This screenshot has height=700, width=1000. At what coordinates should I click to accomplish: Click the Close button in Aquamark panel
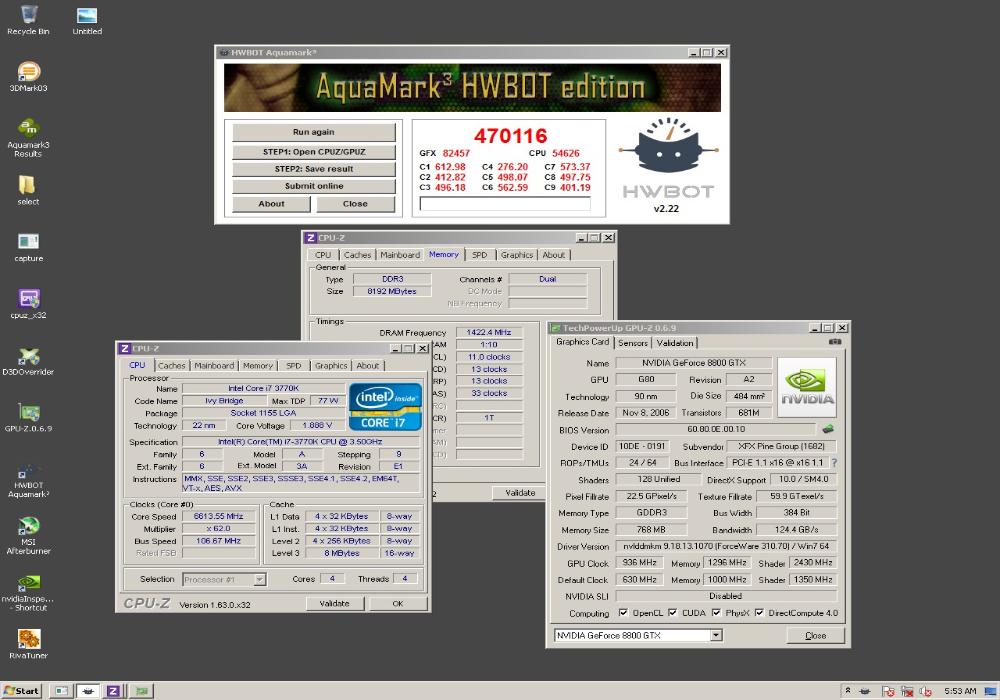355,204
